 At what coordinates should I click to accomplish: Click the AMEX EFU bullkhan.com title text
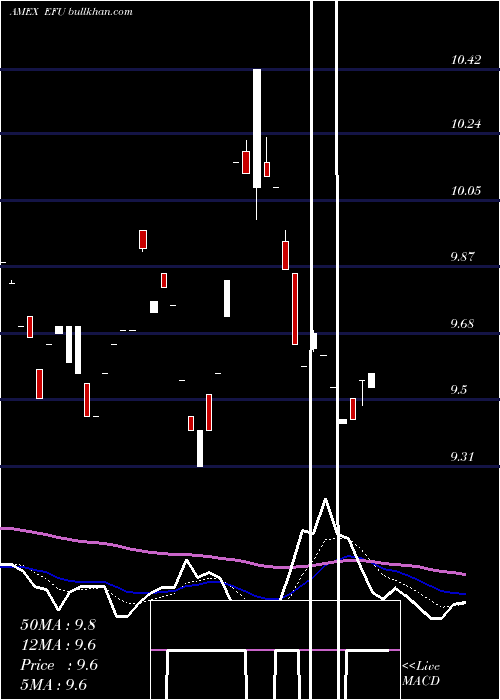[71, 12]
